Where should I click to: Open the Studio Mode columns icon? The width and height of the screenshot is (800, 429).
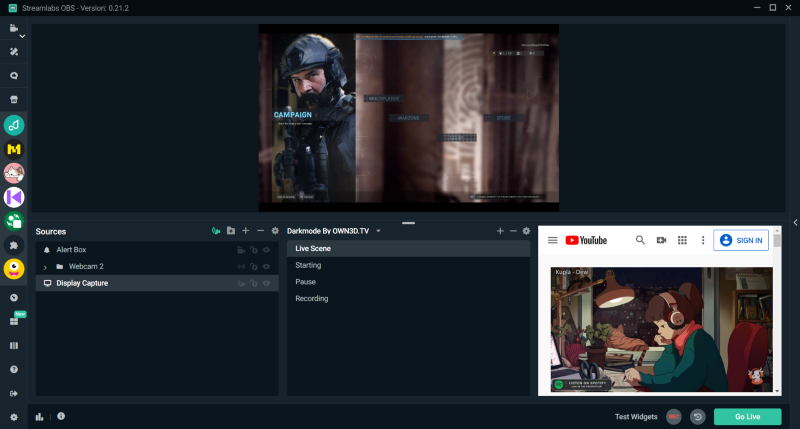coord(14,345)
